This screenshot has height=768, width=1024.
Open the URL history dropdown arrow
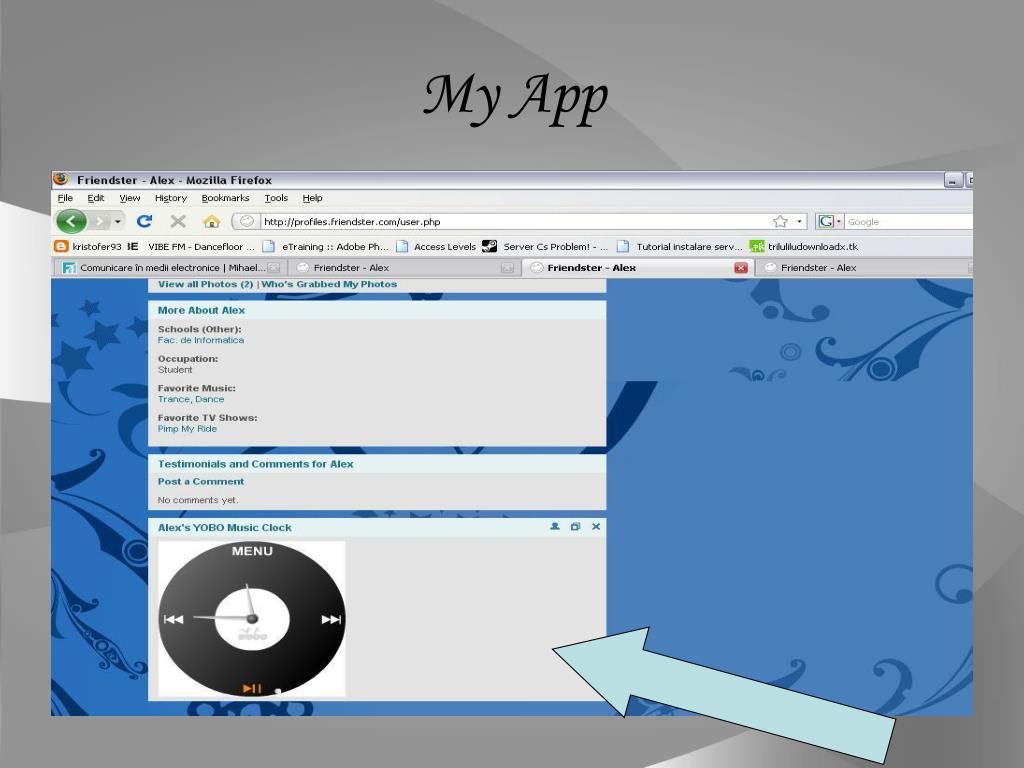click(799, 221)
